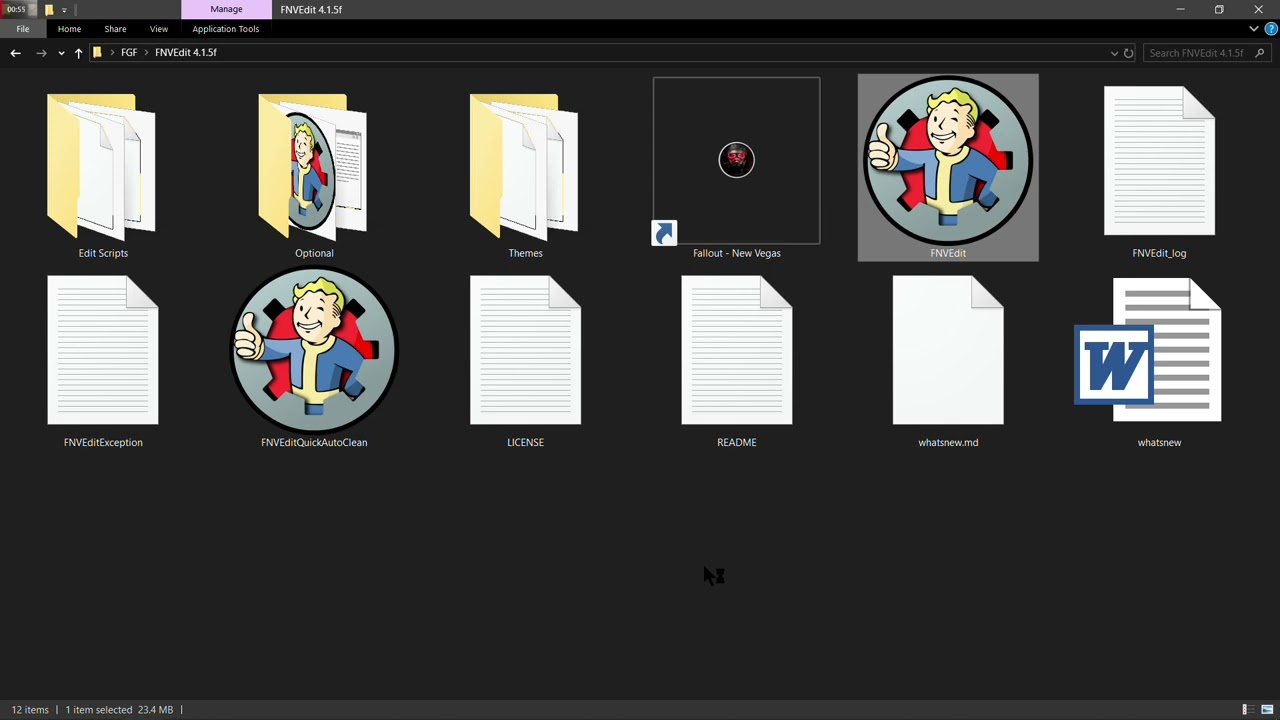Open the Application Tools tab
The width and height of the screenshot is (1280, 720).
[x=226, y=29]
